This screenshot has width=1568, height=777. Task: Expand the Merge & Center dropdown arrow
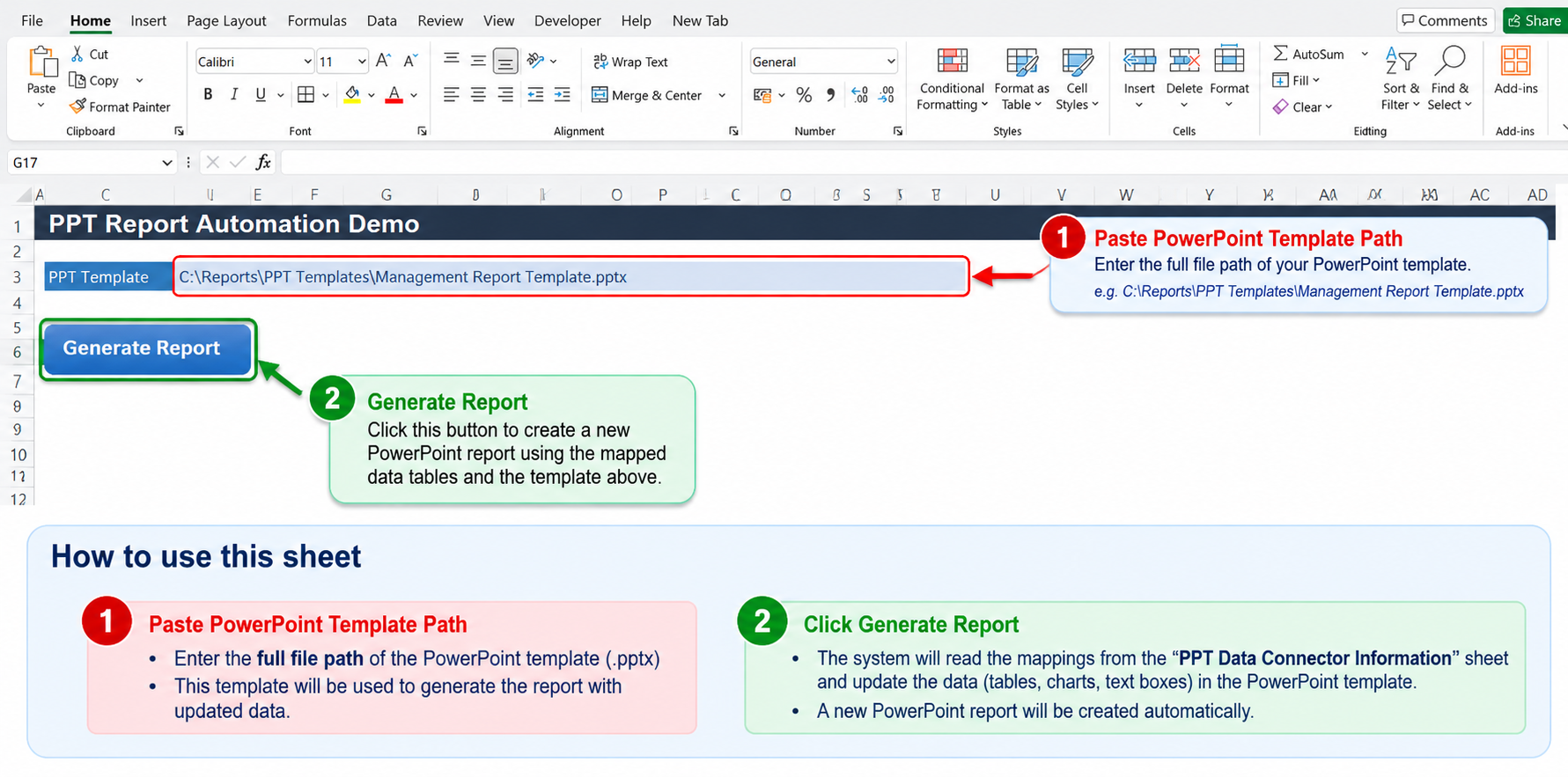[722, 95]
